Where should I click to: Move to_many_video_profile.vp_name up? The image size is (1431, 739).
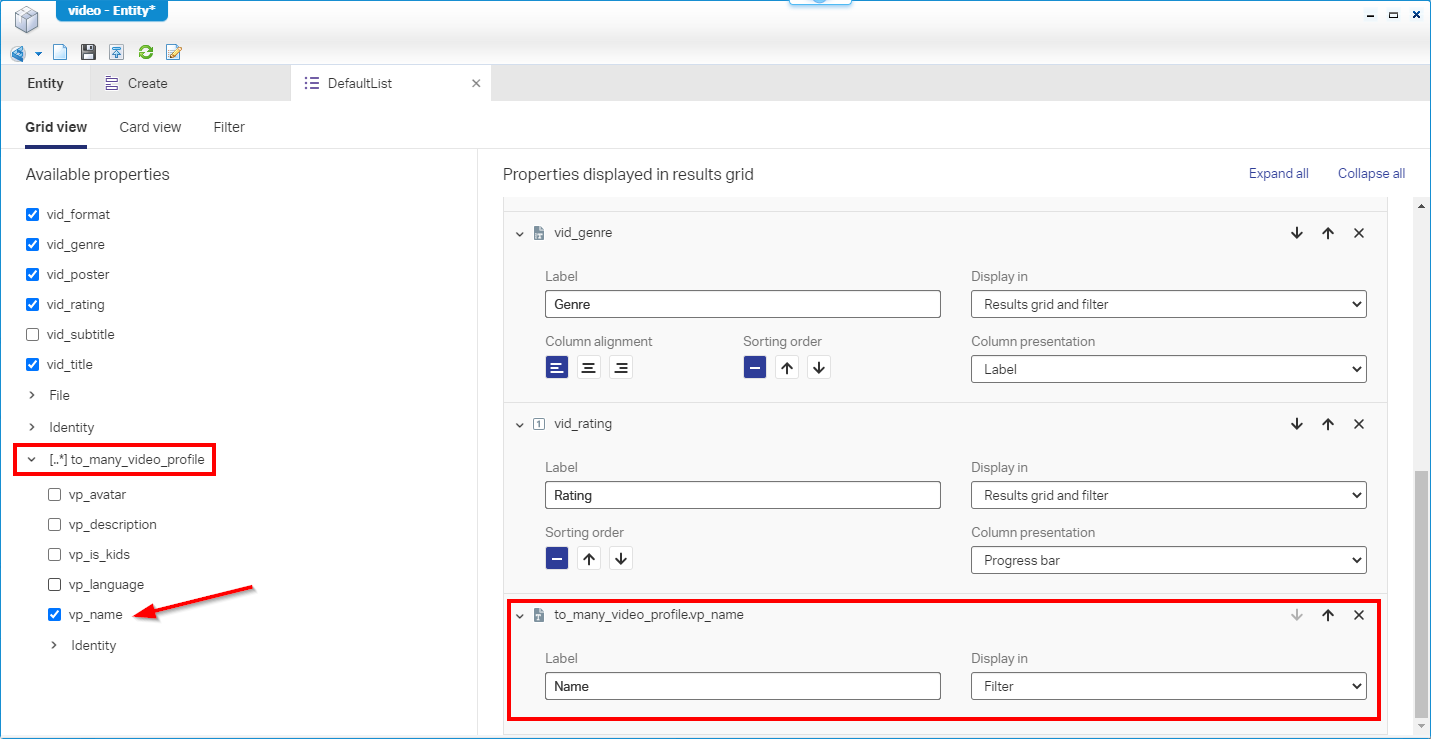(1328, 615)
